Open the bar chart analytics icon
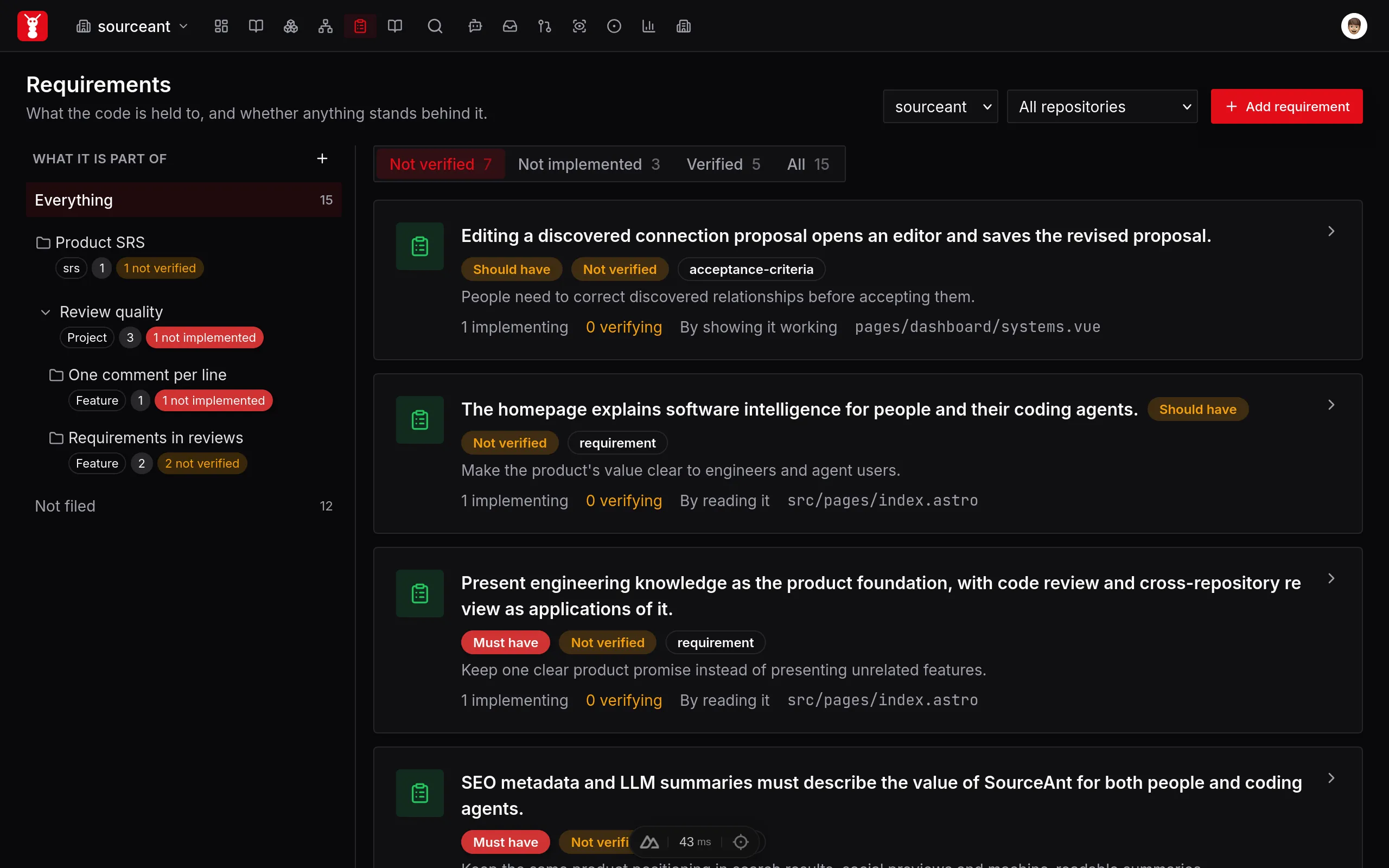 pyautogui.click(x=648, y=26)
